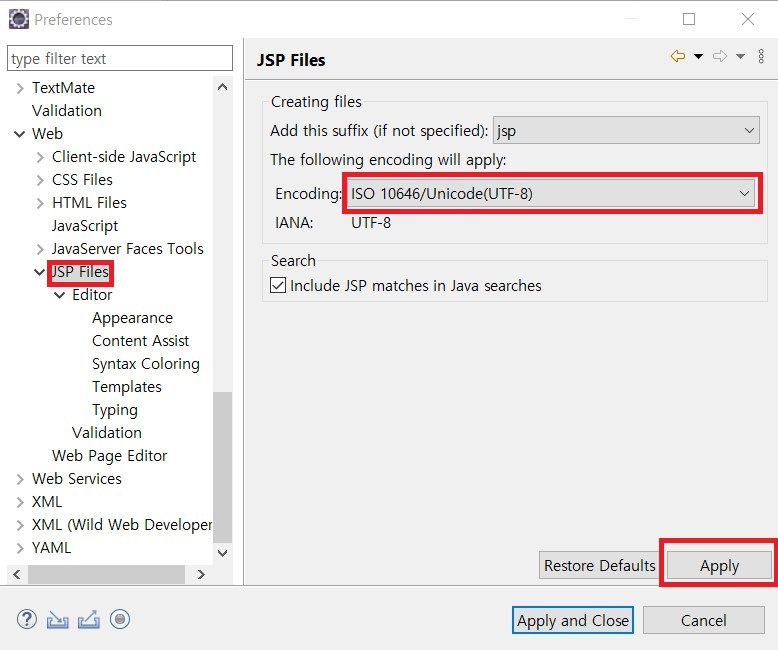Open the forward history dropdown arrow
The image size is (778, 650).
pos(740,56)
